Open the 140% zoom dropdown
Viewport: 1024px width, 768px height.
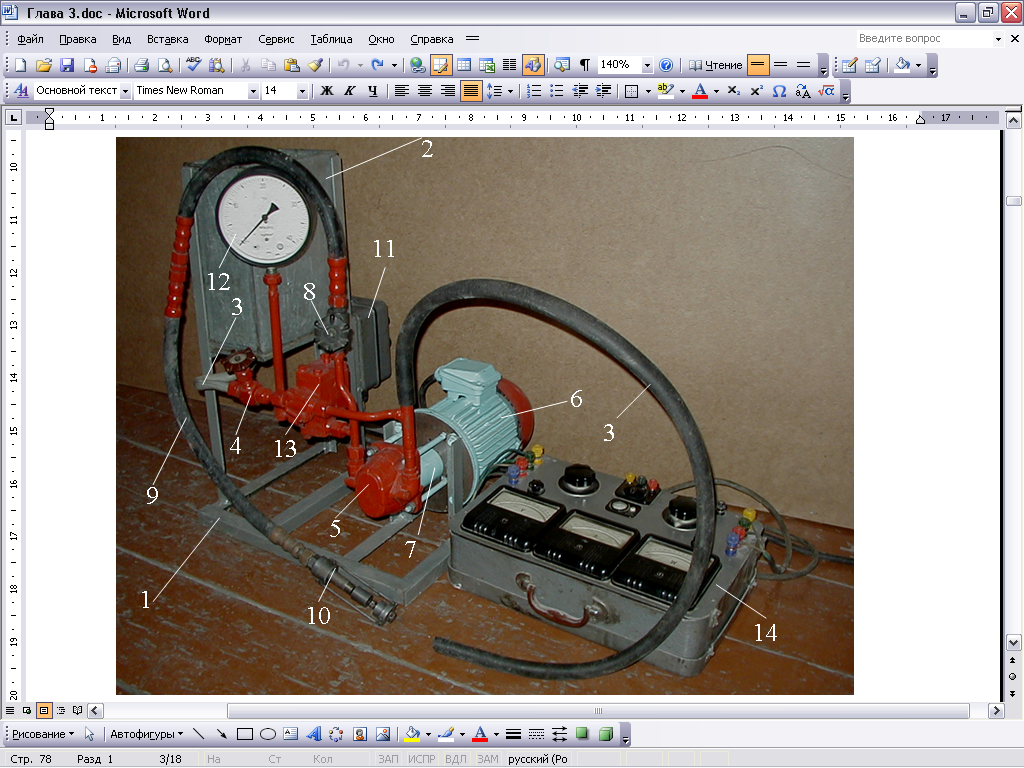click(x=647, y=65)
